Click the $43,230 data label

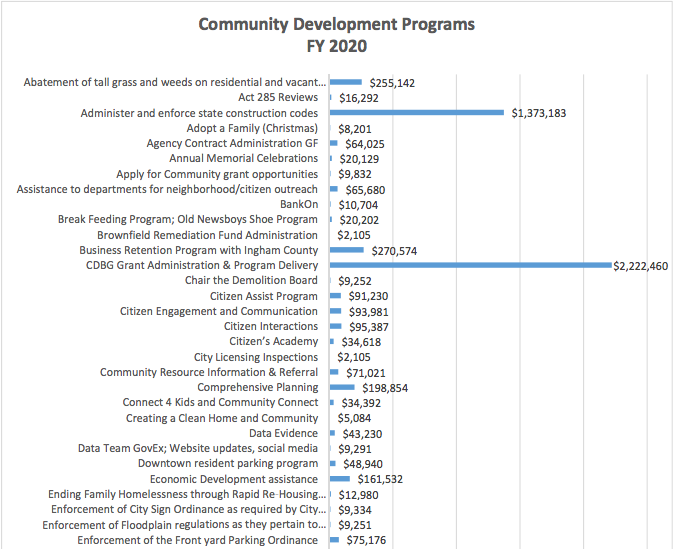[362, 434]
